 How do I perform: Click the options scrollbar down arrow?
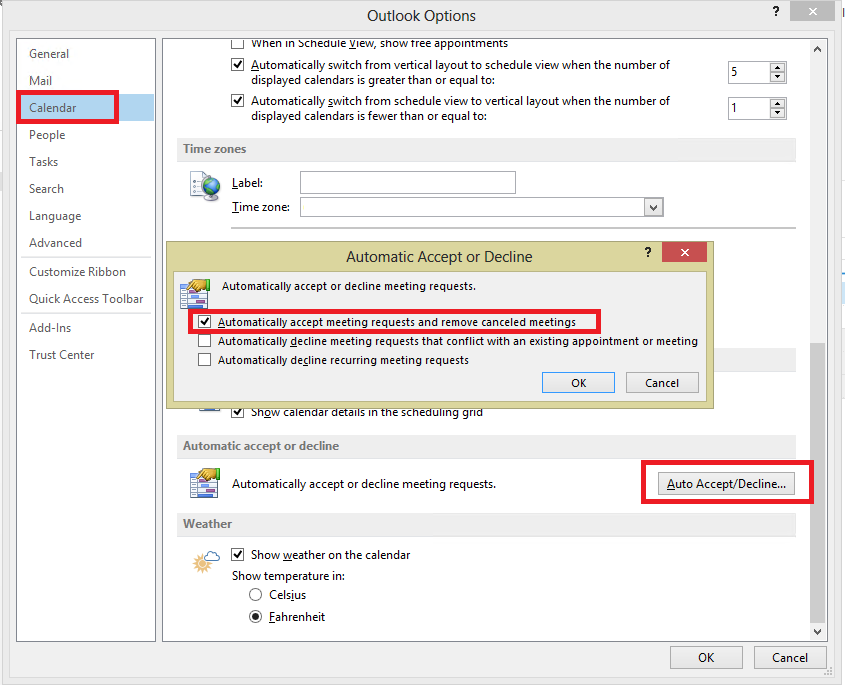coord(817,631)
